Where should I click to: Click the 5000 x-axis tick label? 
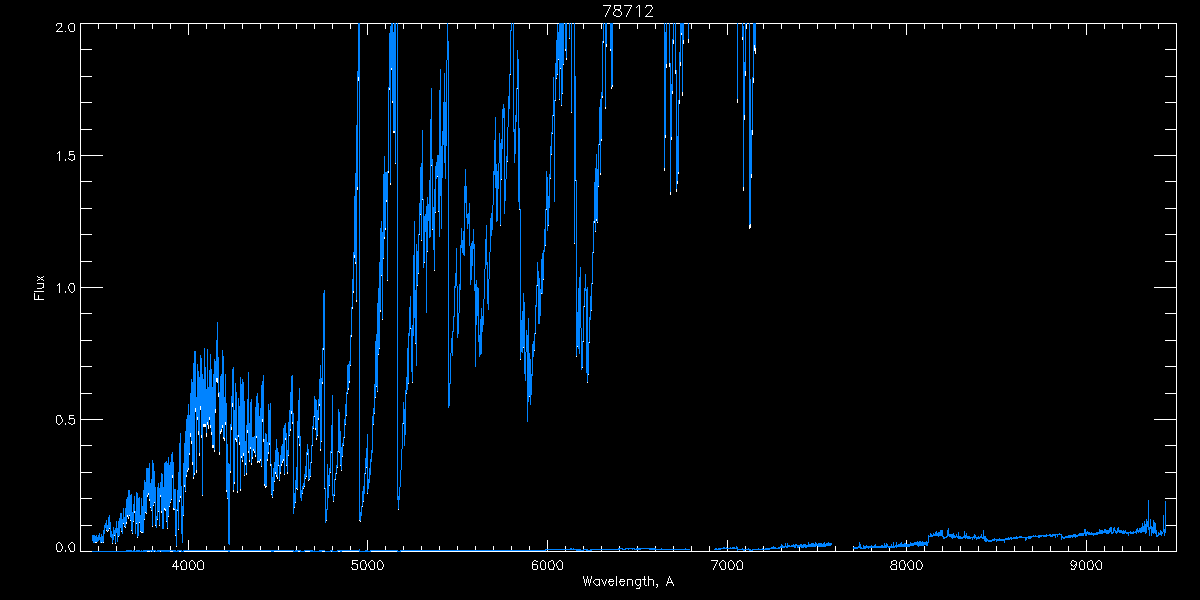pyautogui.click(x=367, y=564)
